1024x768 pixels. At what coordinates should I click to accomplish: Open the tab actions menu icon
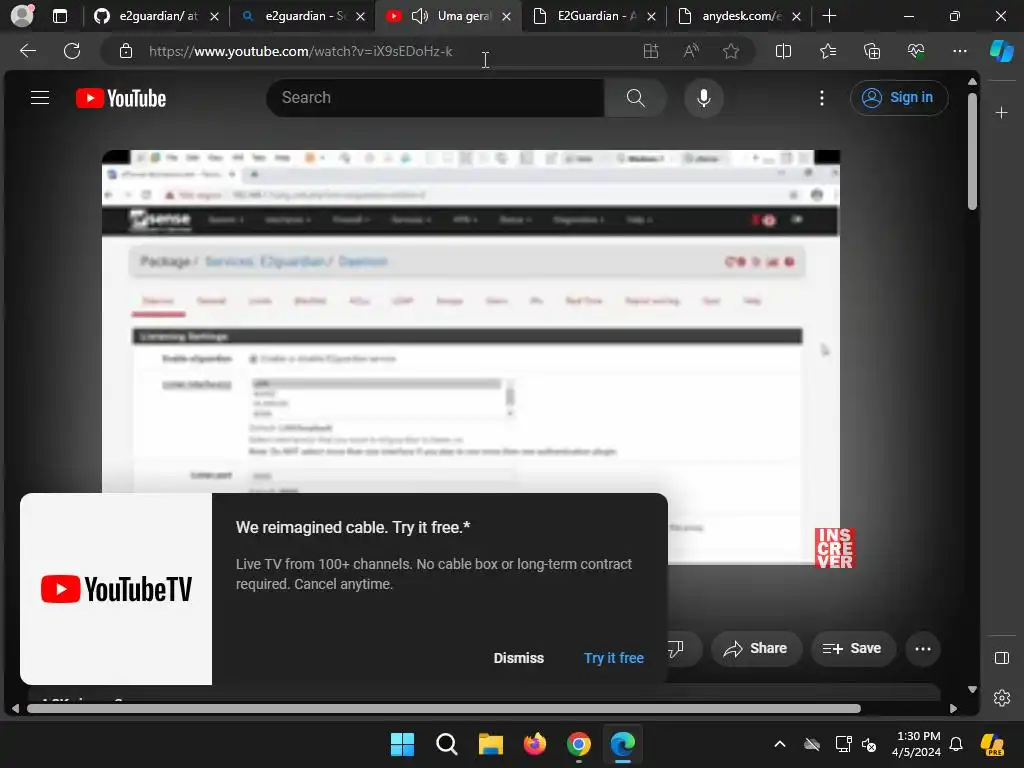pyautogui.click(x=59, y=16)
